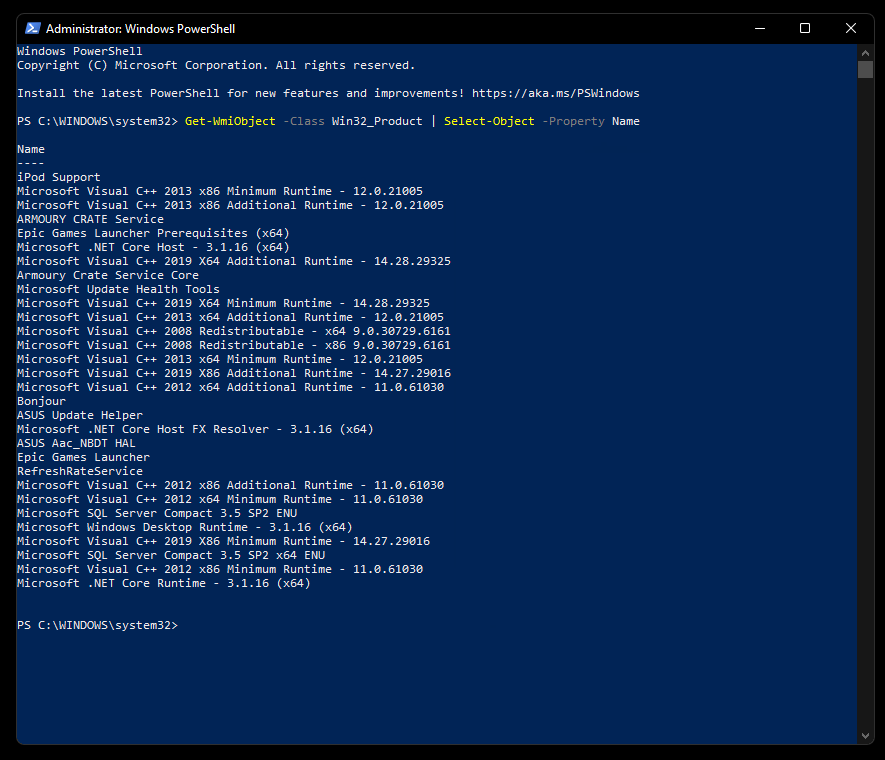This screenshot has width=885, height=760.
Task: Click Visual C++ 2008 Redistributable x64 line
Action: 234,331
